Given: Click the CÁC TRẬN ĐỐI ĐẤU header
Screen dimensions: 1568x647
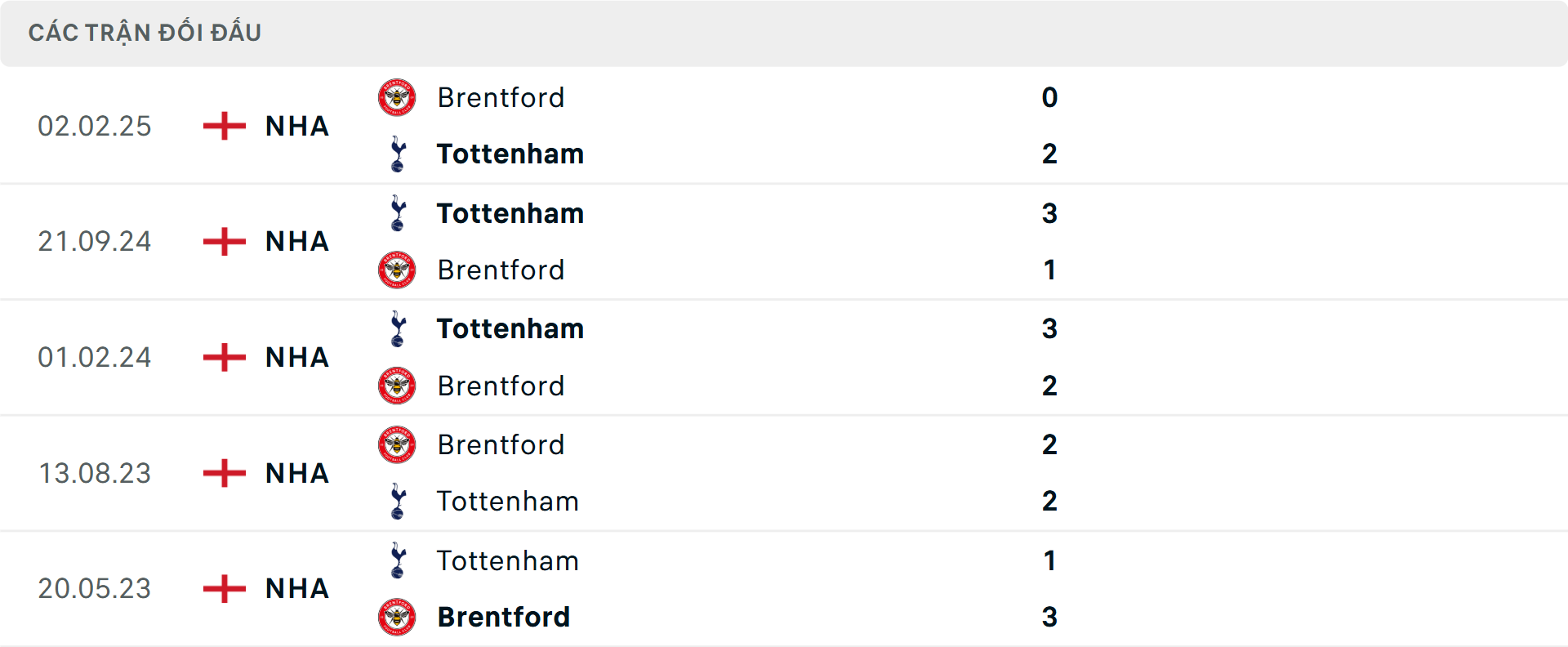Looking at the screenshot, I should pyautogui.click(x=145, y=32).
